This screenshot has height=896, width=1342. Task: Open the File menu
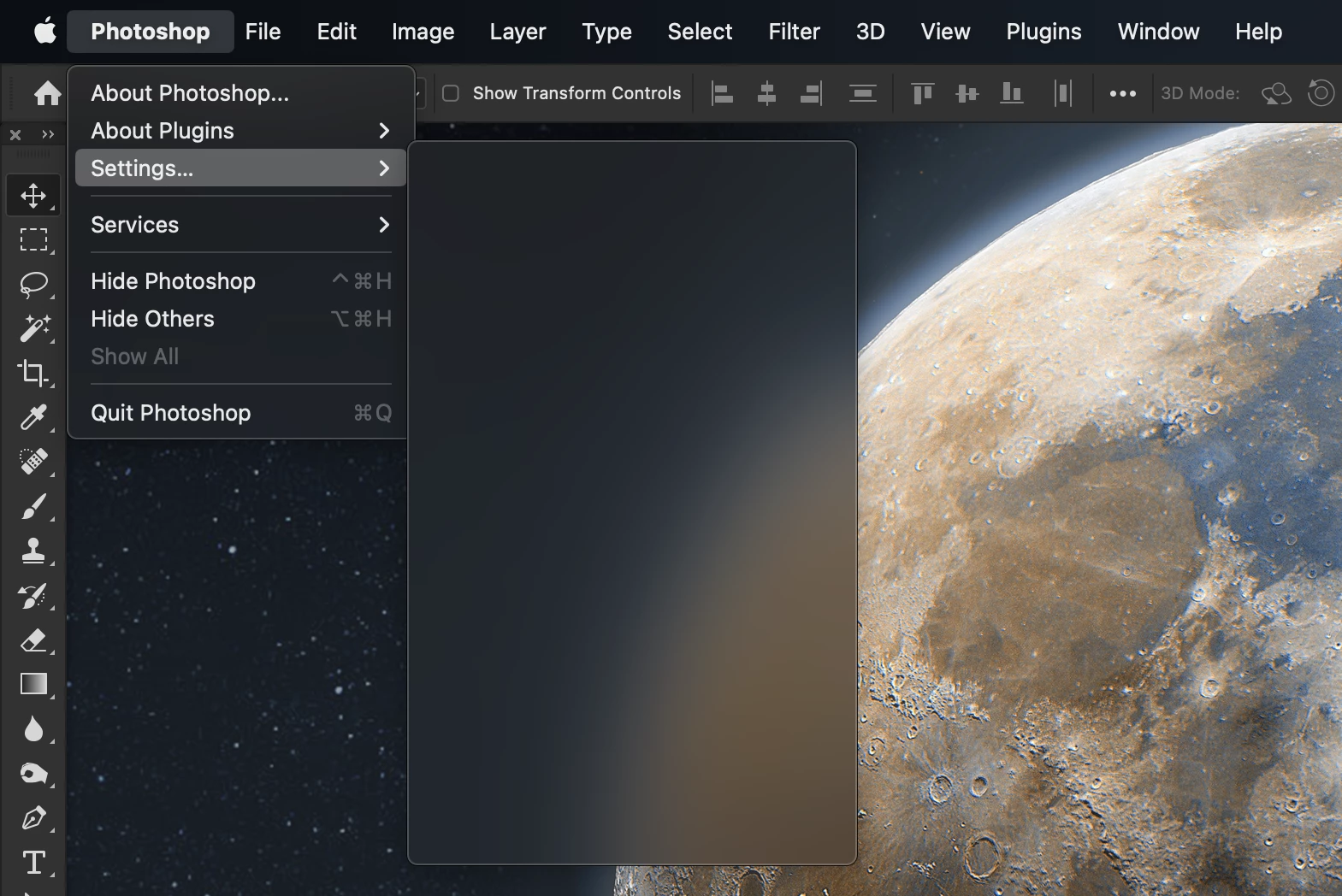(x=263, y=32)
